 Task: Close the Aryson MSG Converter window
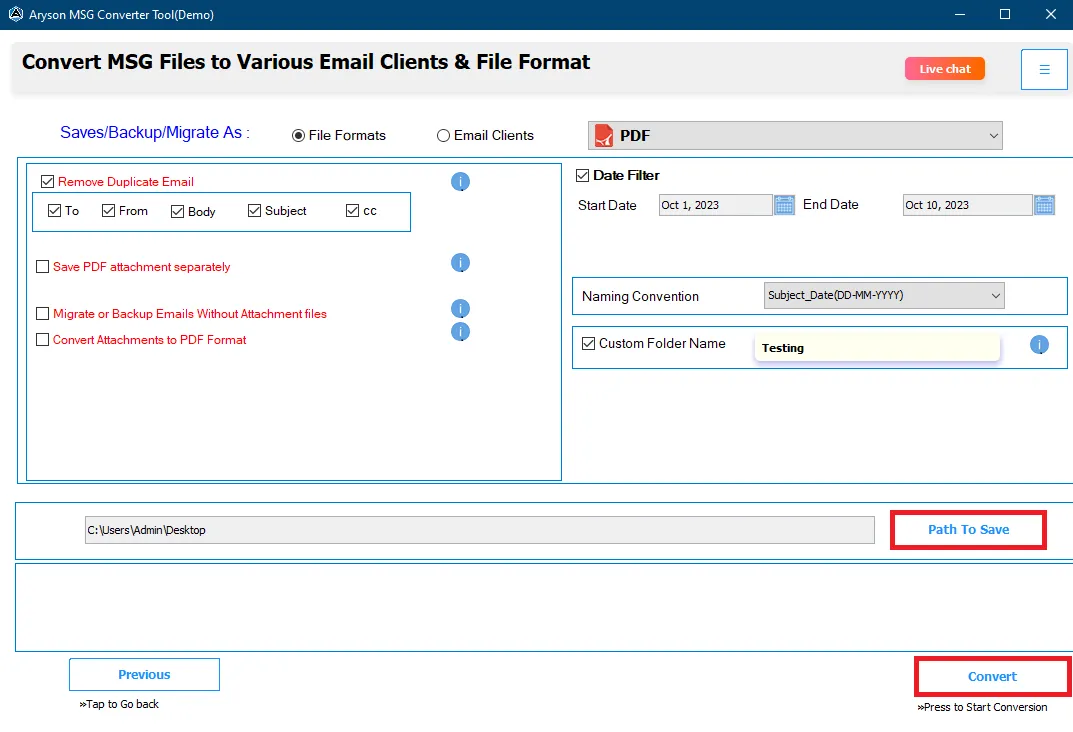(x=1050, y=14)
